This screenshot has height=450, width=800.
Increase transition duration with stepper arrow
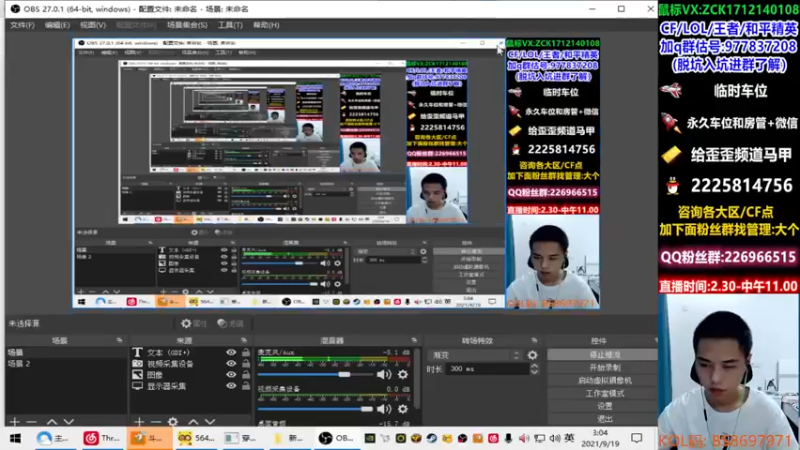pyautogui.click(x=534, y=365)
